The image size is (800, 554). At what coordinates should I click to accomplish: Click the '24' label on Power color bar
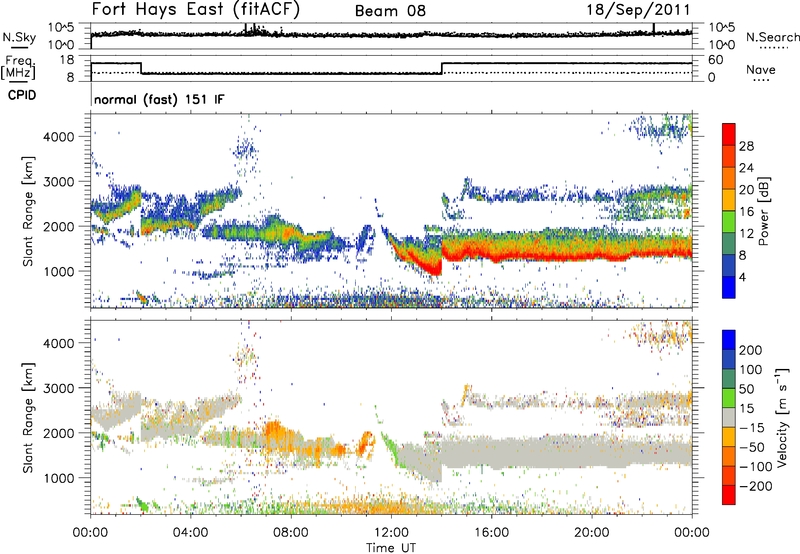click(x=746, y=168)
